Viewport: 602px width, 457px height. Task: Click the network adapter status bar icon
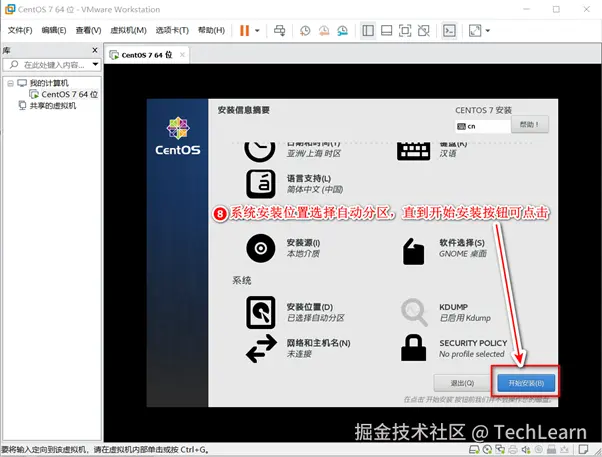(x=500, y=449)
